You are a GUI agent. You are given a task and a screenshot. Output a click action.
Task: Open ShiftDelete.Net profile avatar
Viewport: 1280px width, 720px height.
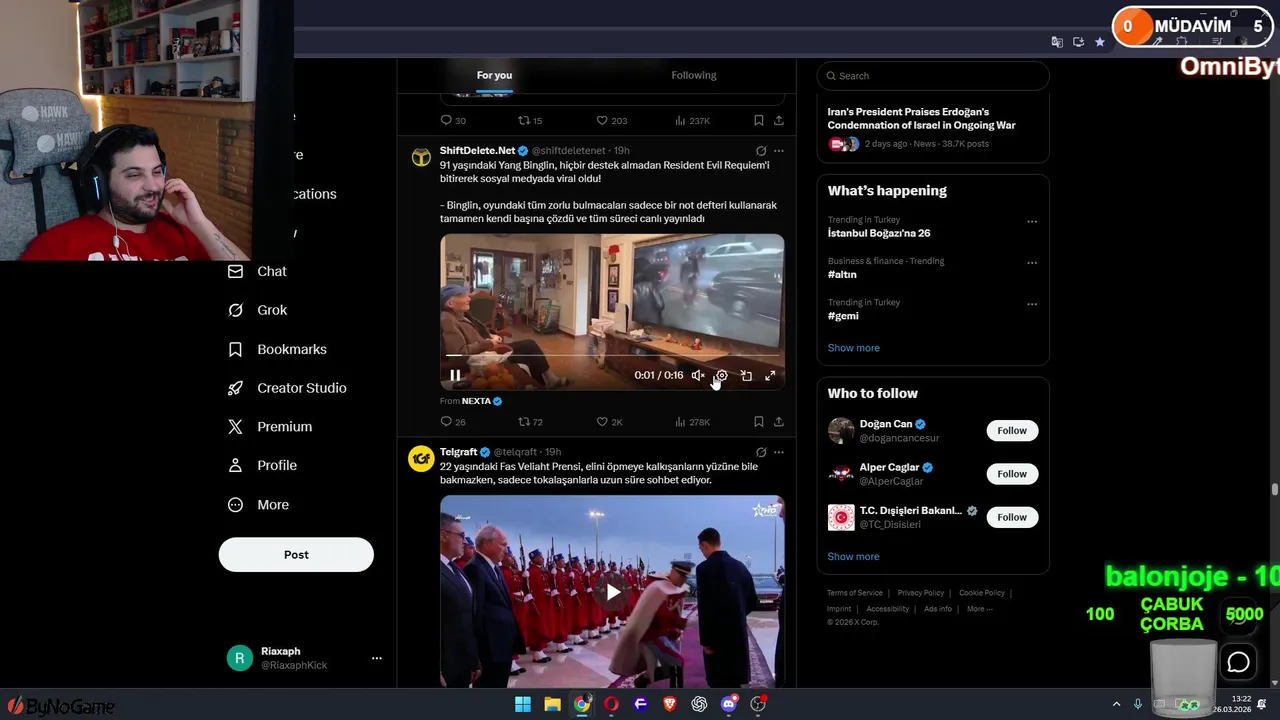click(x=421, y=157)
